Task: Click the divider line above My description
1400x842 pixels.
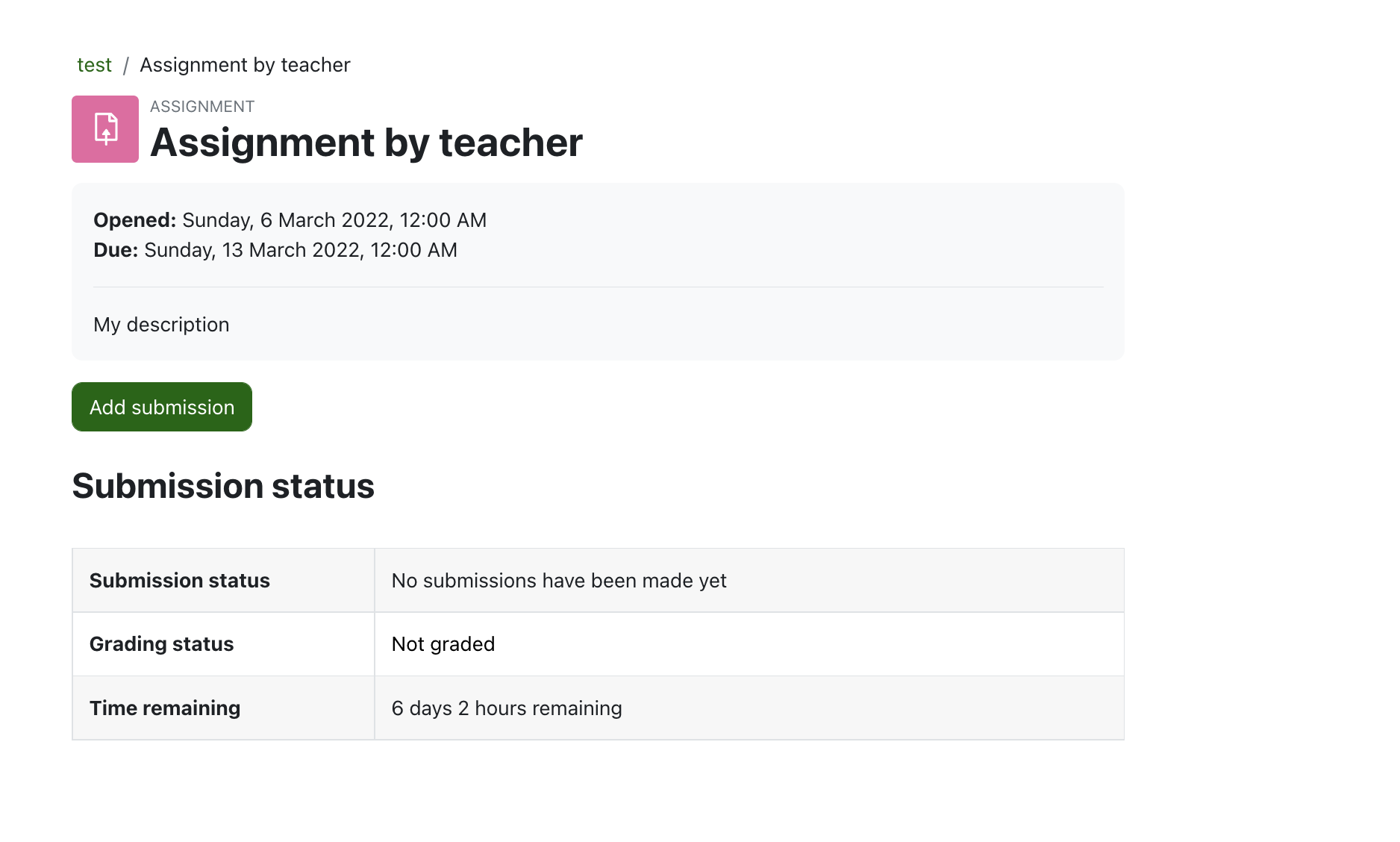Action: pyautogui.click(x=598, y=287)
